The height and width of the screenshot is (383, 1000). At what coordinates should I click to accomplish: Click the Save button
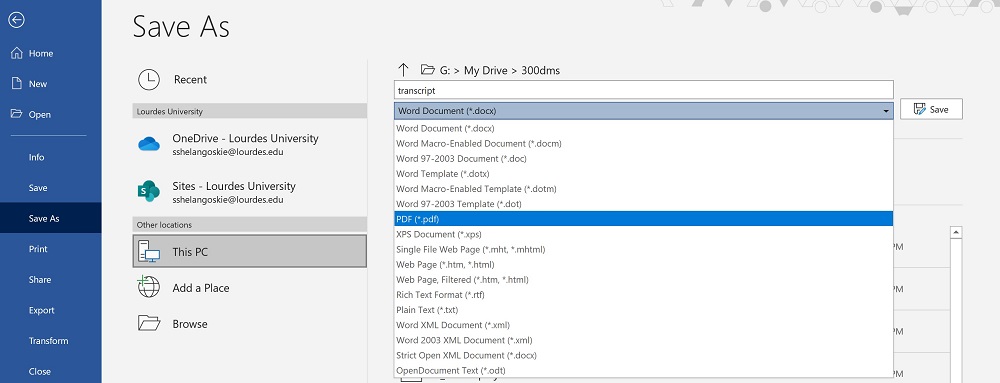(931, 110)
